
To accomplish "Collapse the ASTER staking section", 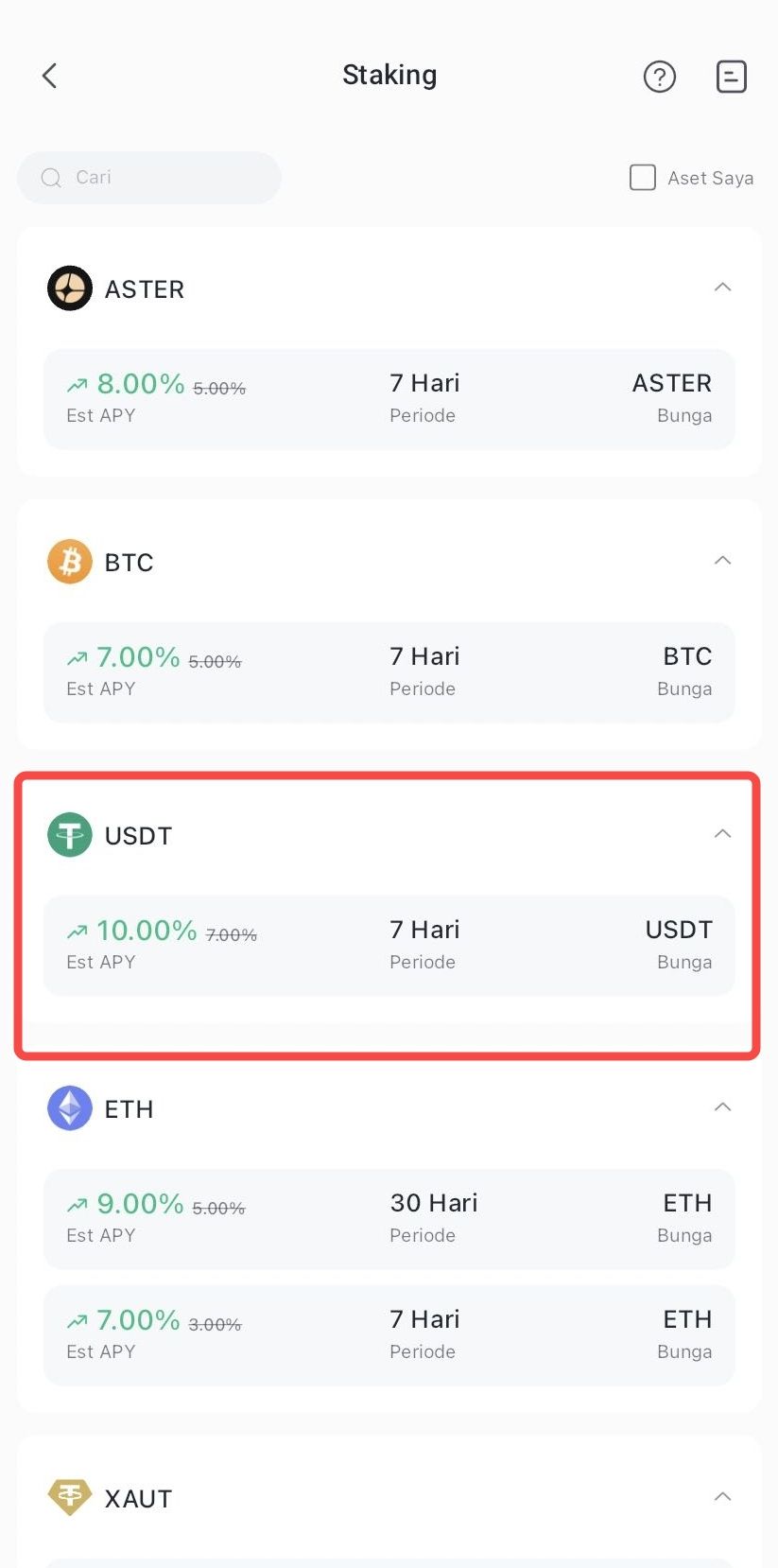I will (722, 287).
